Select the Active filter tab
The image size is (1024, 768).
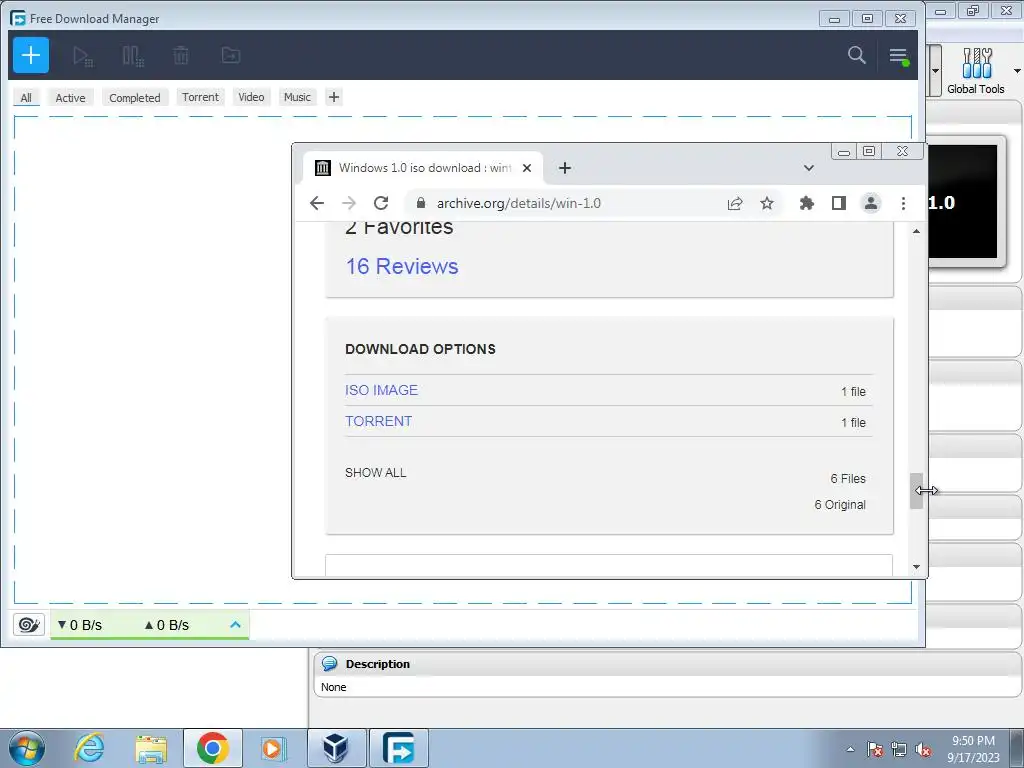71,97
